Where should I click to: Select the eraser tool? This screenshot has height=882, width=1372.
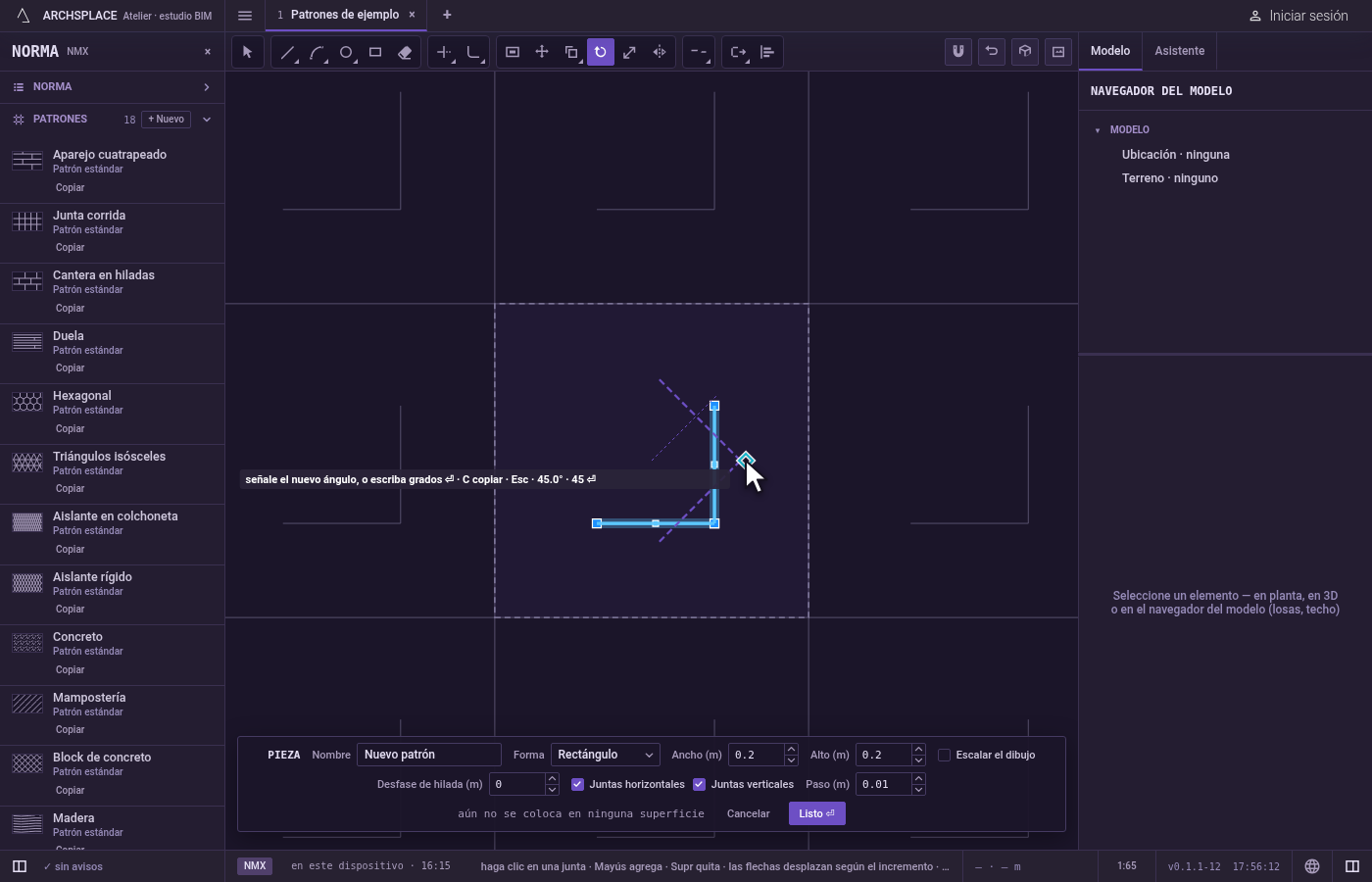coord(405,52)
